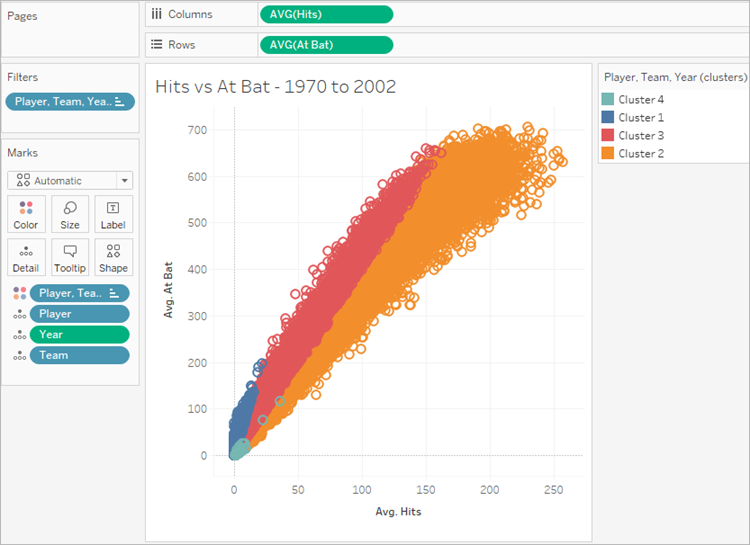Select the Cluster 3 legend label
The width and height of the screenshot is (750, 545).
click(x=641, y=135)
